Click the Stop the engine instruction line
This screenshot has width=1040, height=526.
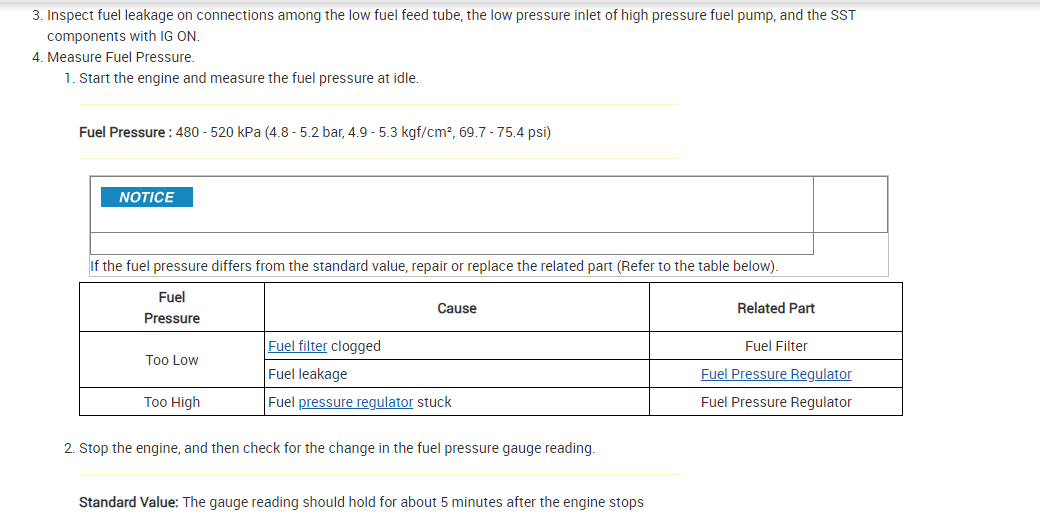(336, 448)
